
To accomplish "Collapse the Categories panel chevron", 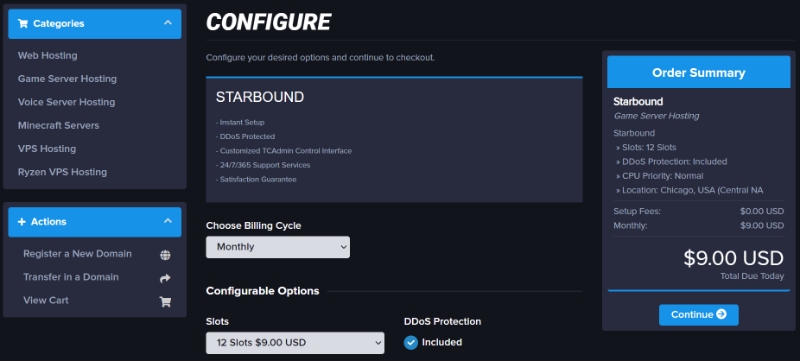I will point(168,23).
